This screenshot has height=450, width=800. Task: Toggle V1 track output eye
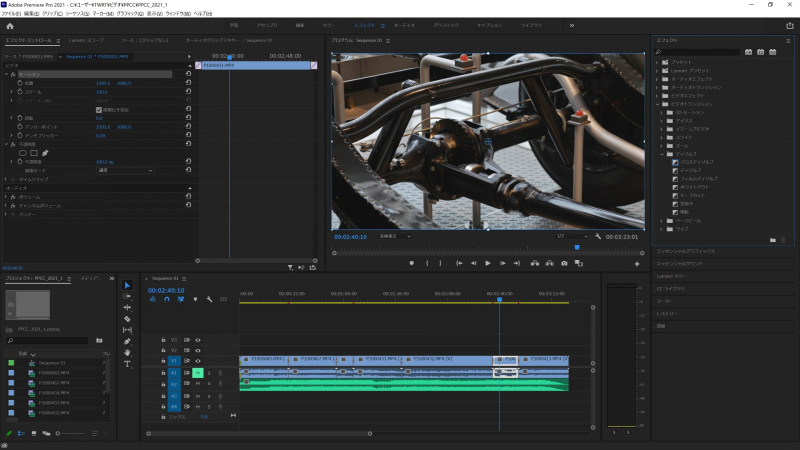[x=198, y=361]
